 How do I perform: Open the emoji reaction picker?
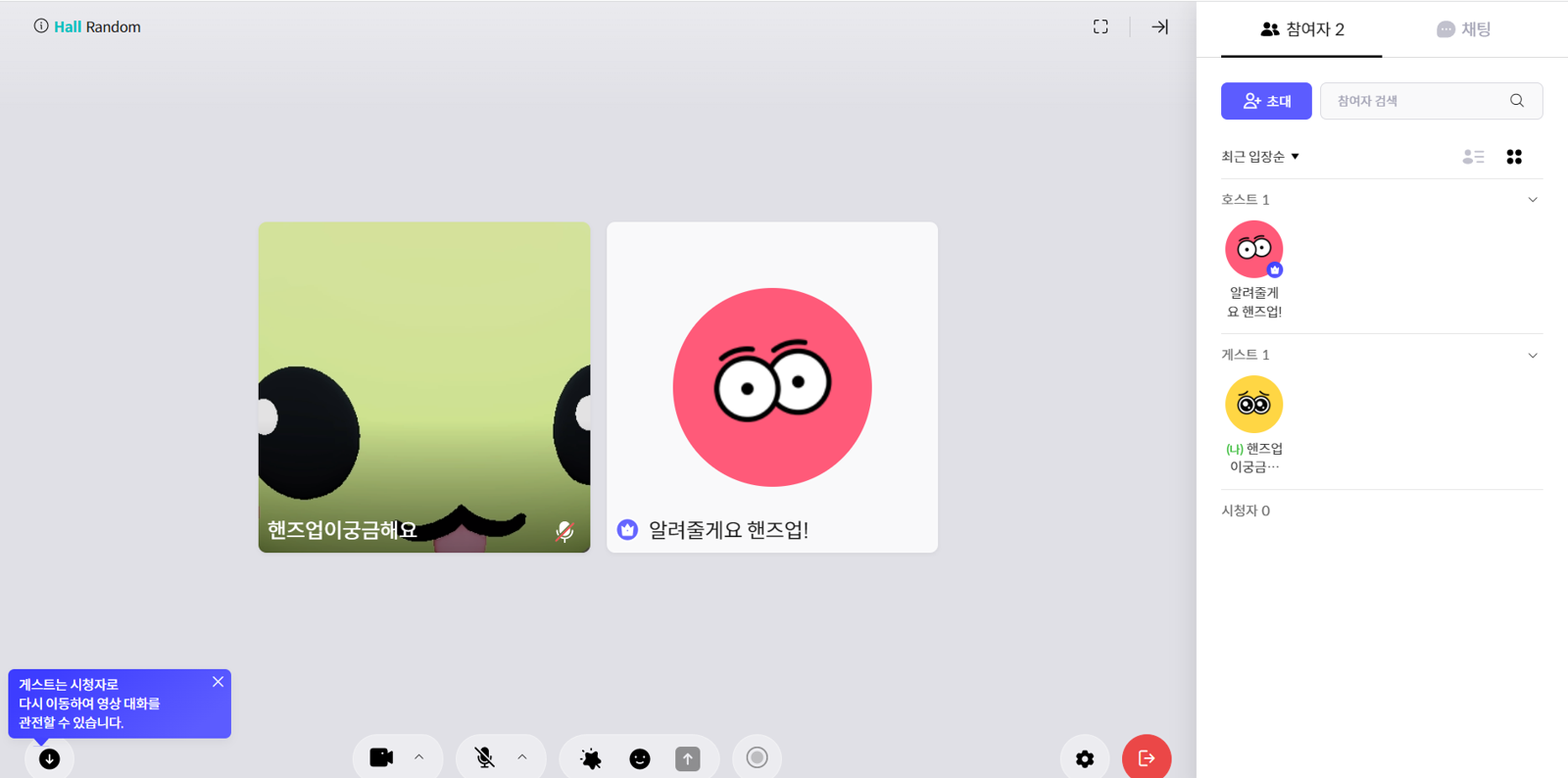click(x=640, y=758)
